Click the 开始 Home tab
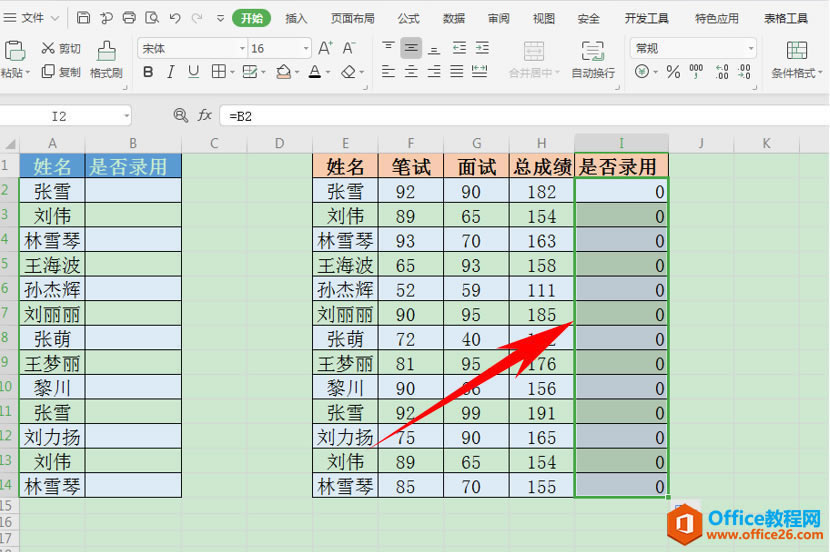 [251, 19]
